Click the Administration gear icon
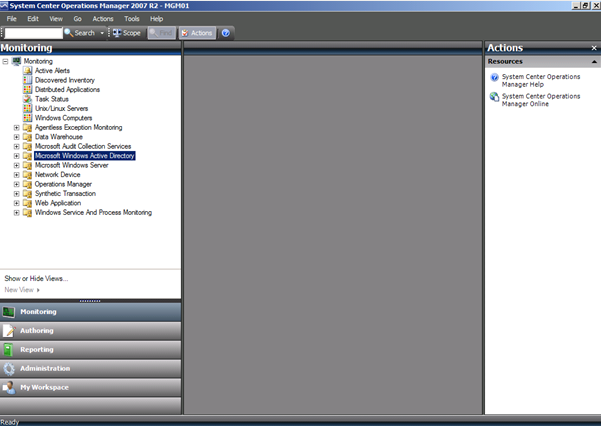Viewport: 601px width, 426px height. 9,368
